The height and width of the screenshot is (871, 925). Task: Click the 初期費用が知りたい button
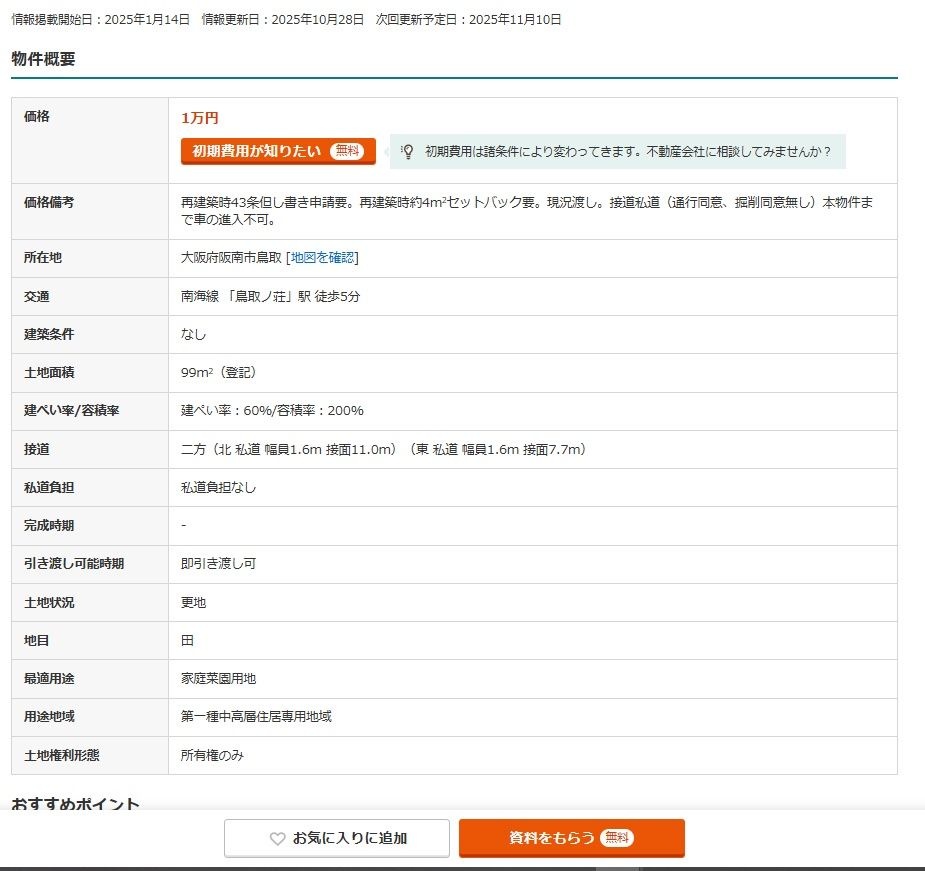click(x=256, y=151)
